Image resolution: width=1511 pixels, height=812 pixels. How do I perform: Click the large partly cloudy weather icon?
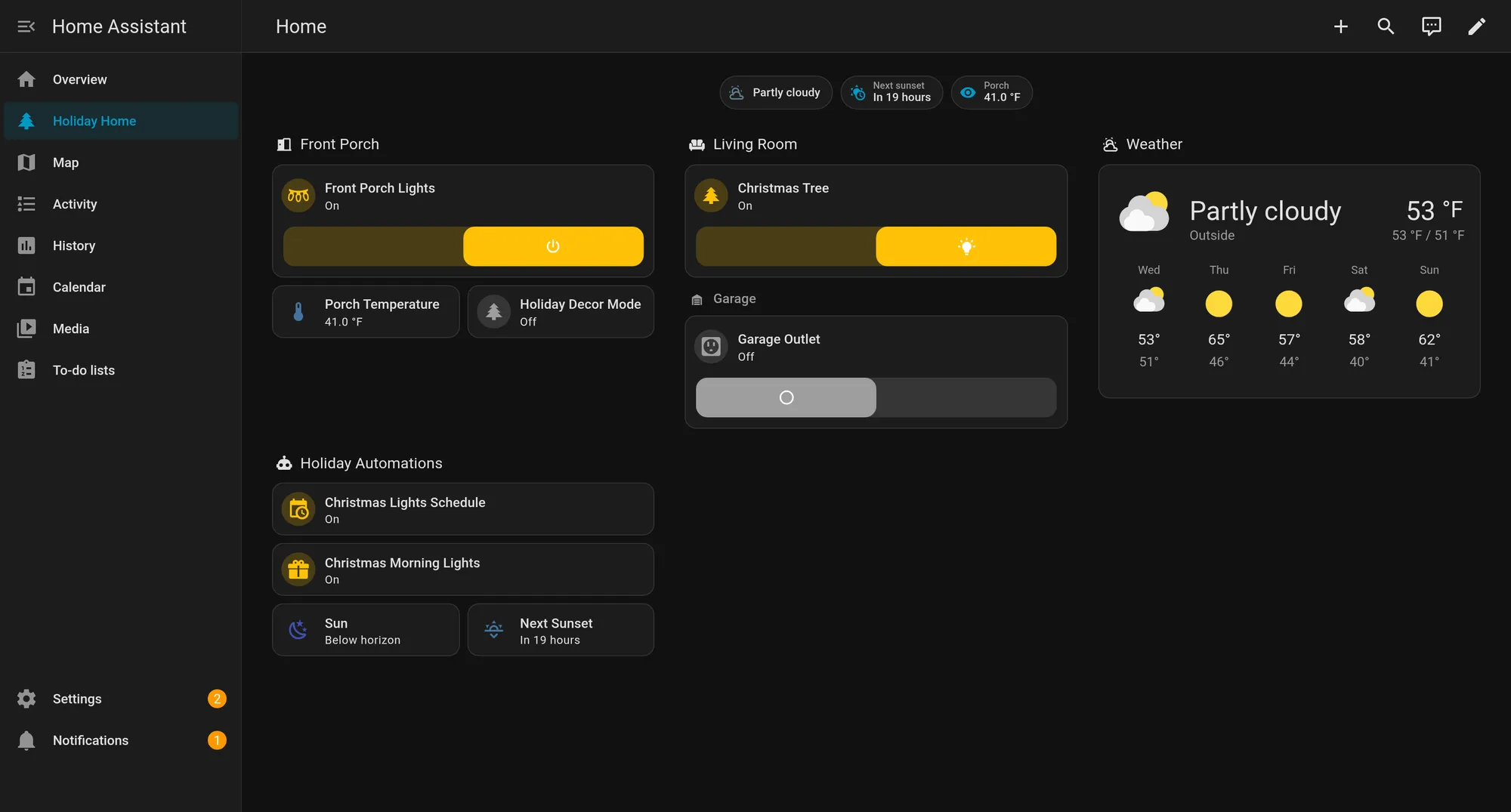pos(1144,212)
